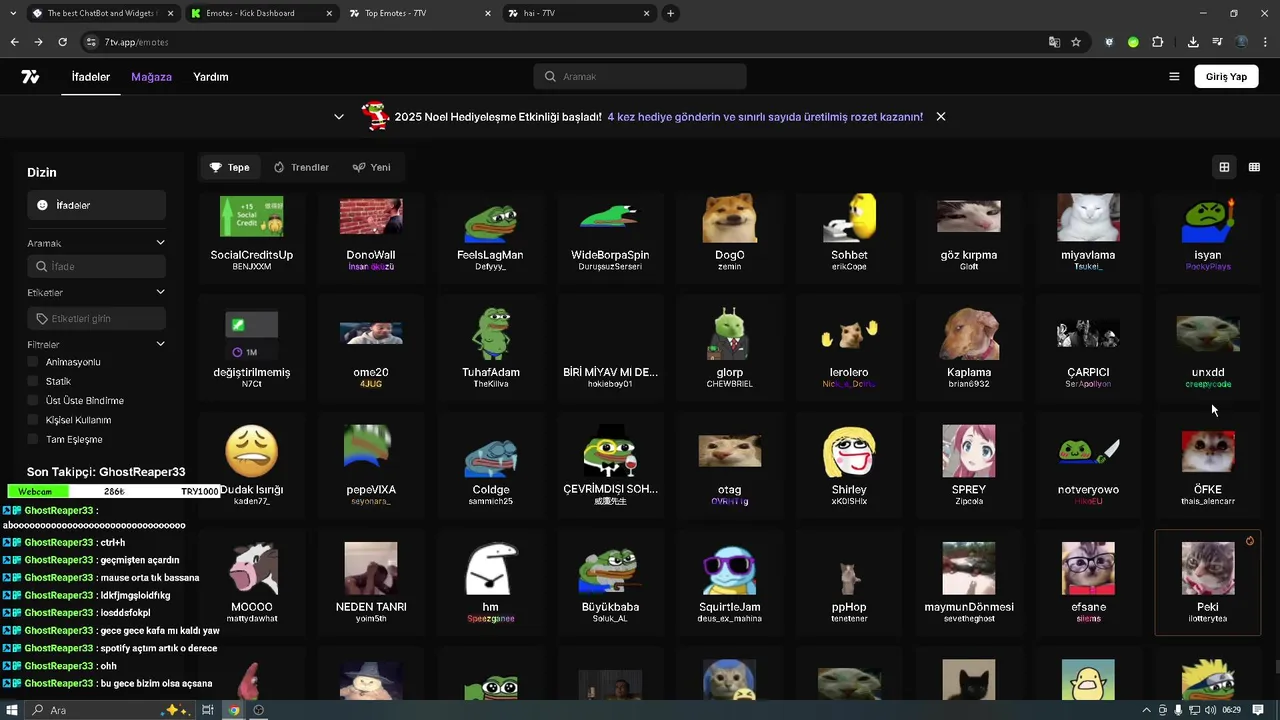Collapse the Aramak section
Screen dimensions: 1280x720
160,243
